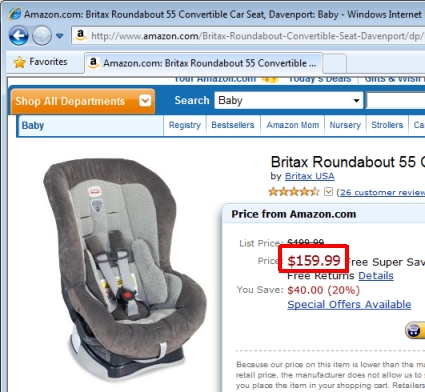Open the Registry menu item
425x392 pixels.
tap(185, 125)
